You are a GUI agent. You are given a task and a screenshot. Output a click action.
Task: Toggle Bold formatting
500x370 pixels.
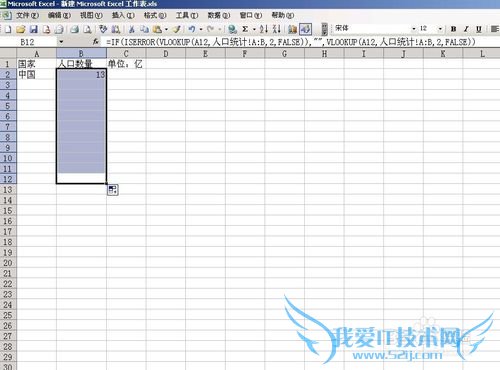[453, 29]
